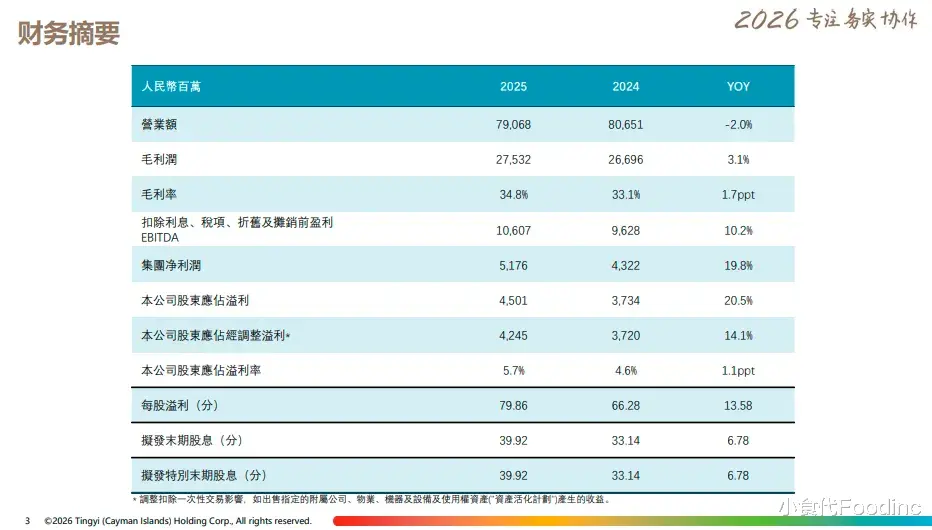Click 33.14 in 擬發特別末期股息 row

click(x=626, y=476)
